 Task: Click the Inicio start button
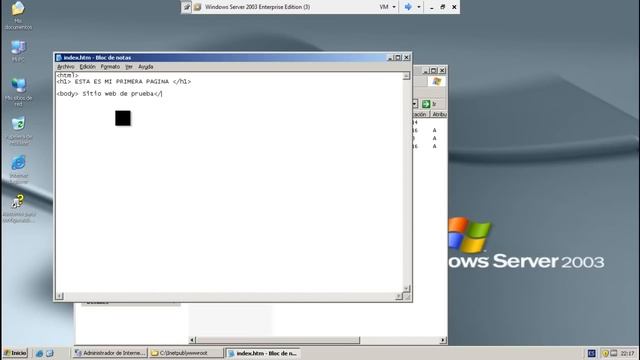16,353
